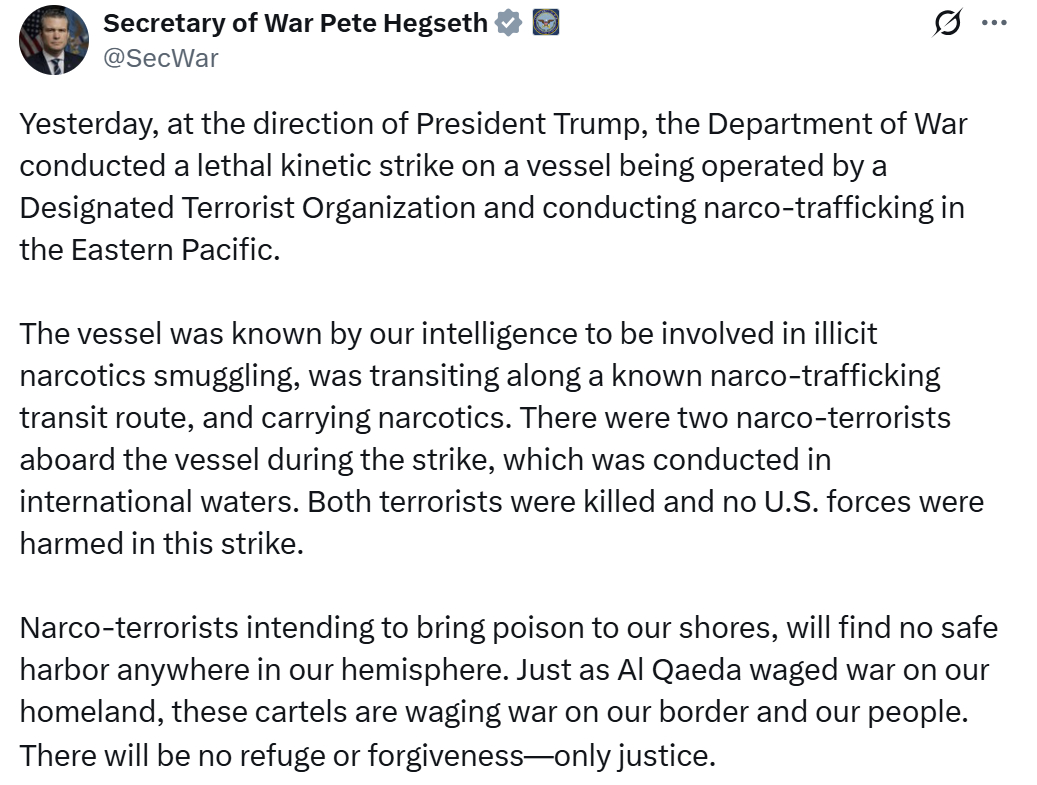Open the profile picture avatar
The width and height of the screenshot is (1037, 785).
coord(54,40)
